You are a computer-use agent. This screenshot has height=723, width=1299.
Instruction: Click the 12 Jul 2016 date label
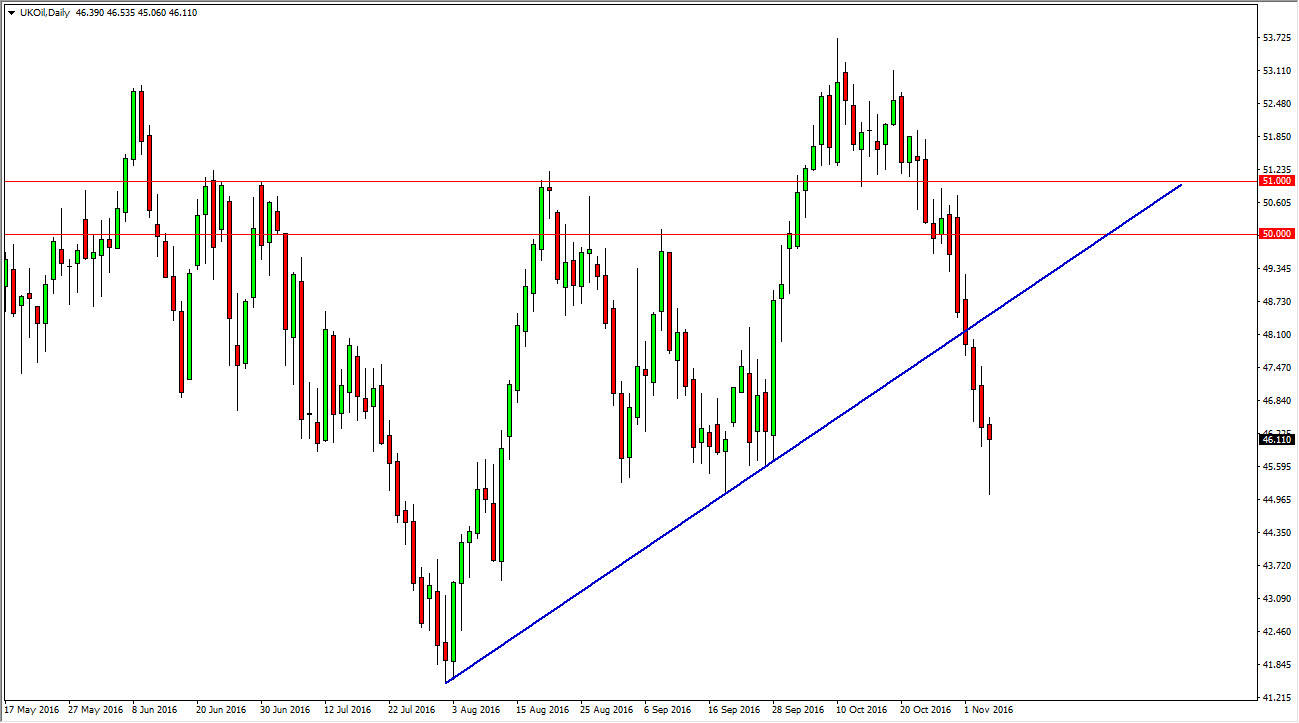(348, 710)
